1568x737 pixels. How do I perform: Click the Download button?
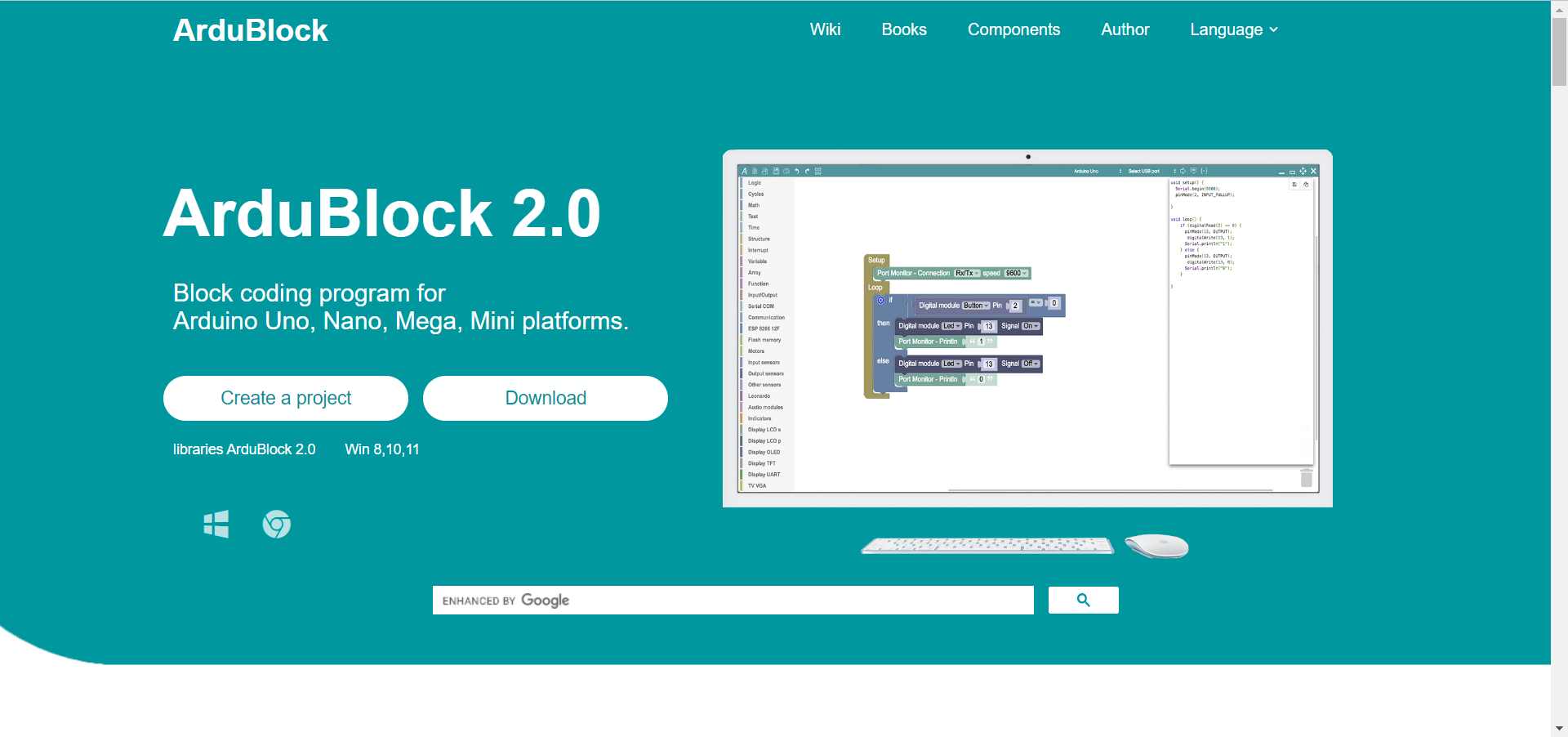coord(546,398)
